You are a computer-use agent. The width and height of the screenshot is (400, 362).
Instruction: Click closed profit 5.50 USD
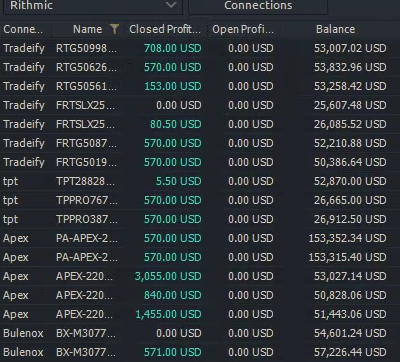click(178, 181)
